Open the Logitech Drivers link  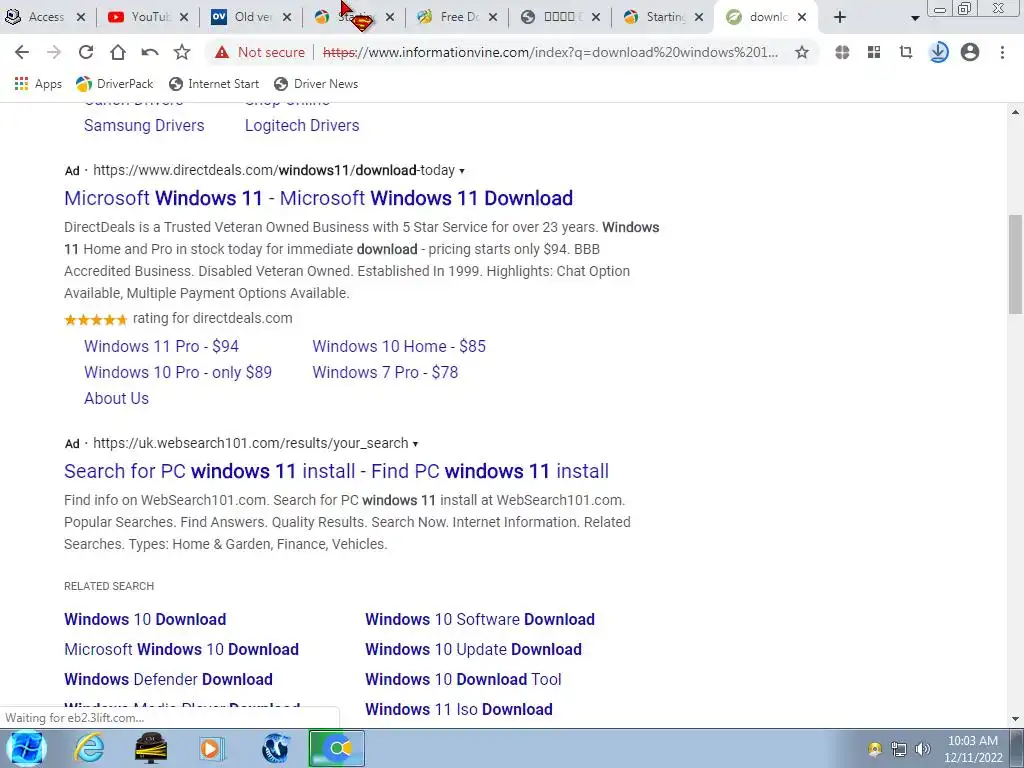tap(302, 125)
